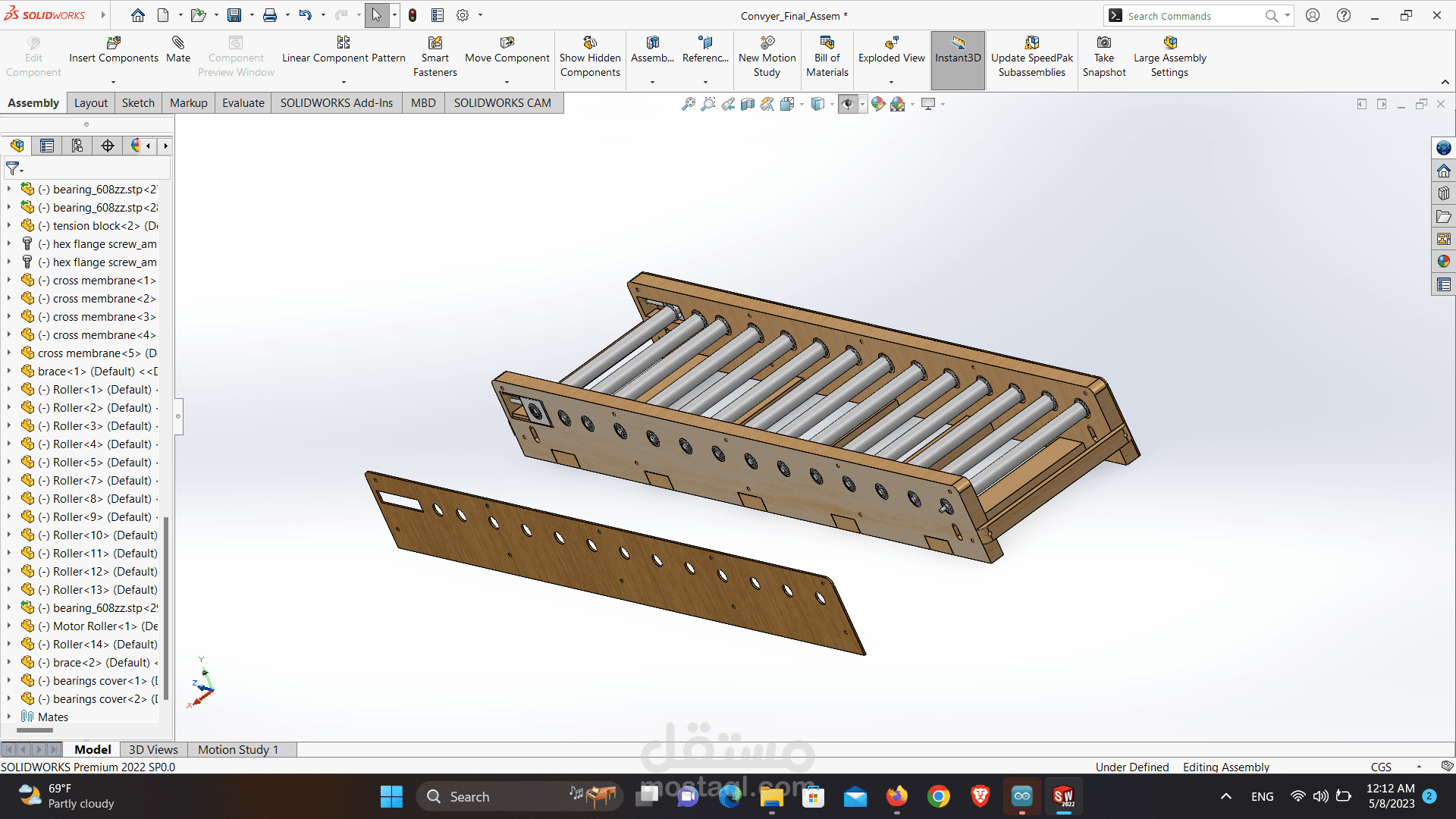1456x819 pixels.
Task: Open the ConfigurationManager tab icon
Action: tap(77, 146)
